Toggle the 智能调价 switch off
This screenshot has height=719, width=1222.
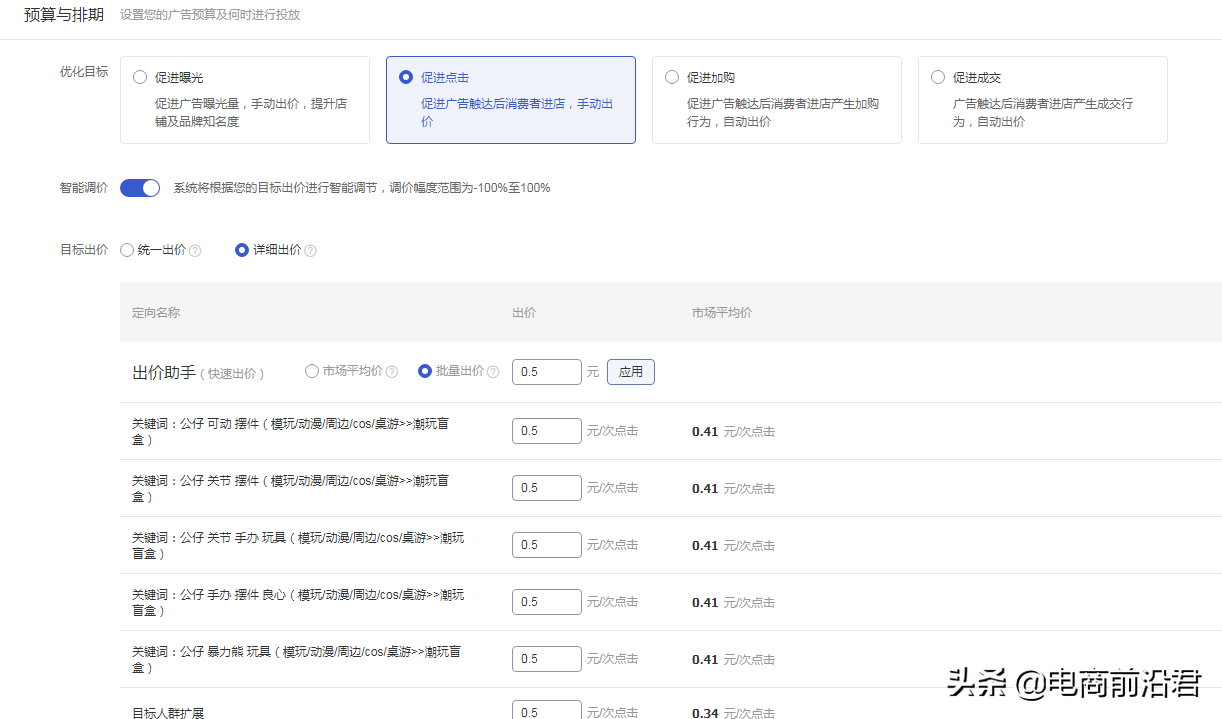pos(140,188)
